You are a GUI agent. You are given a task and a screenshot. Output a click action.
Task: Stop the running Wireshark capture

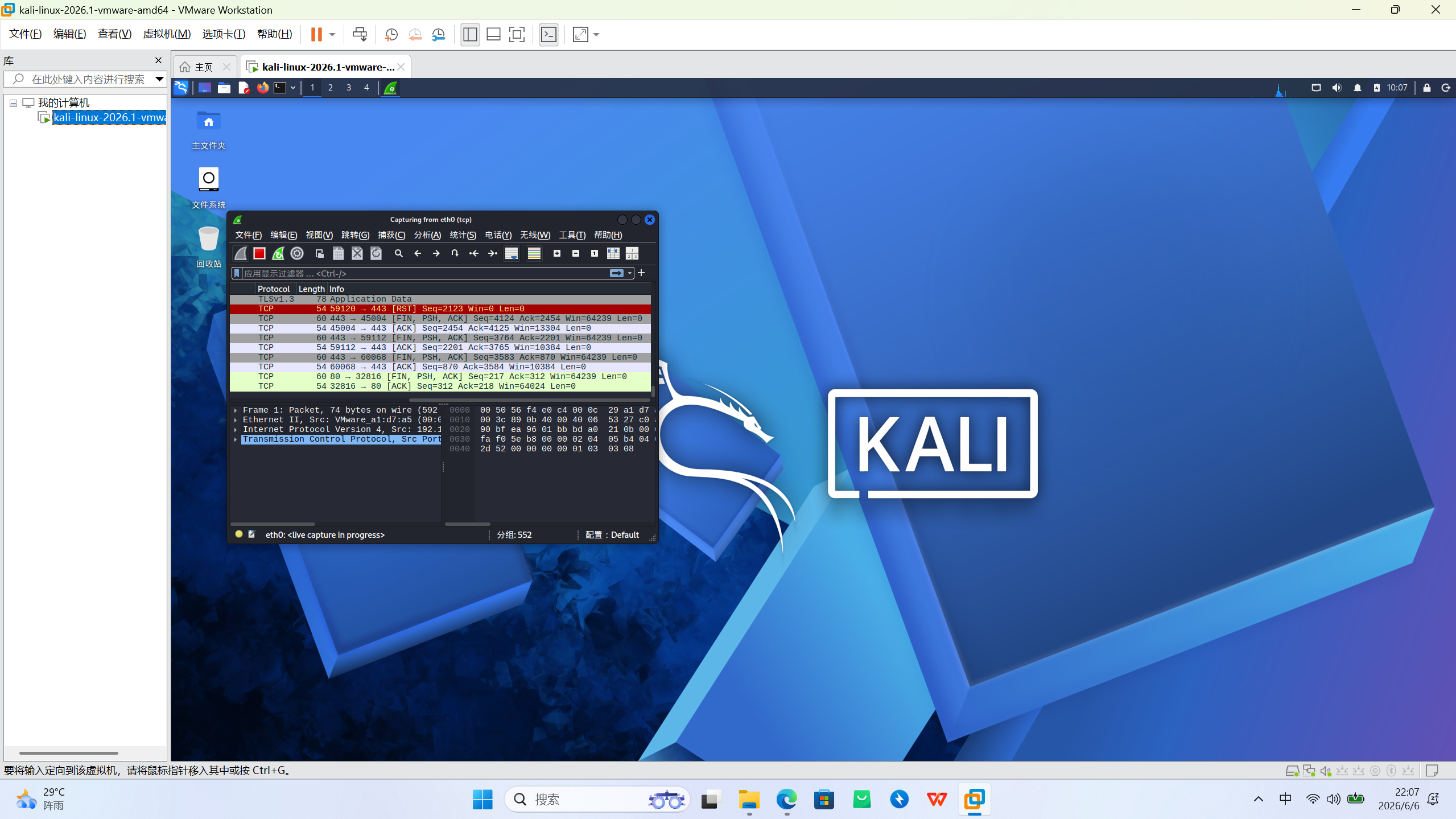(x=259, y=253)
